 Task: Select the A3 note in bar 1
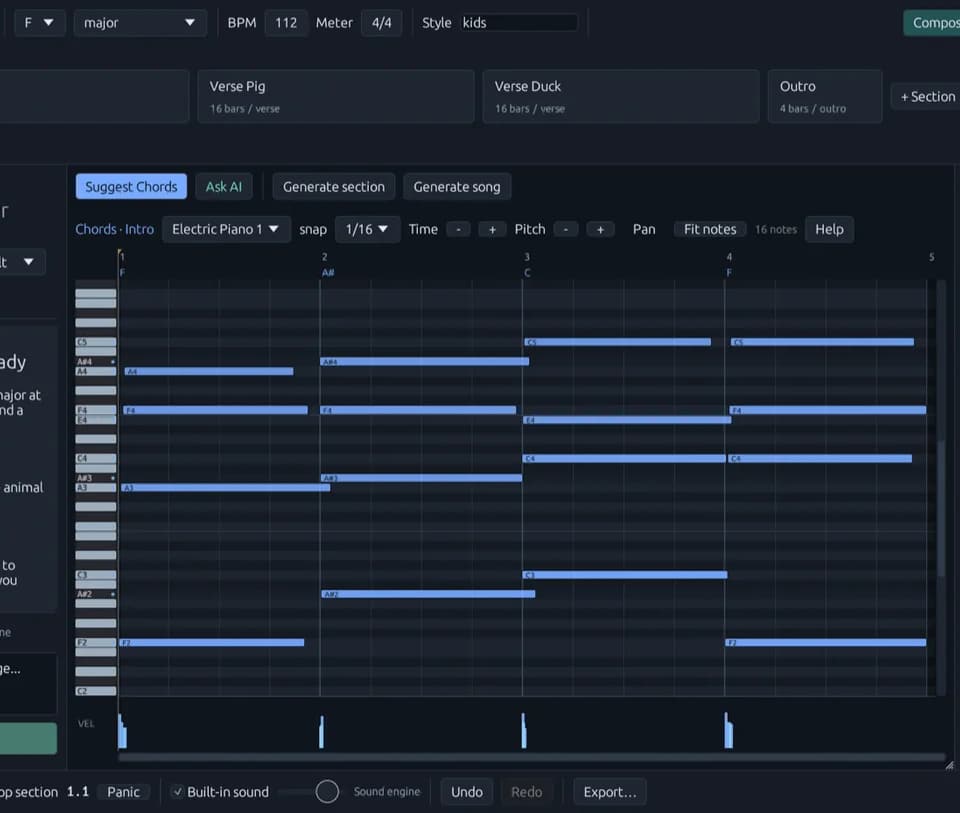point(226,488)
